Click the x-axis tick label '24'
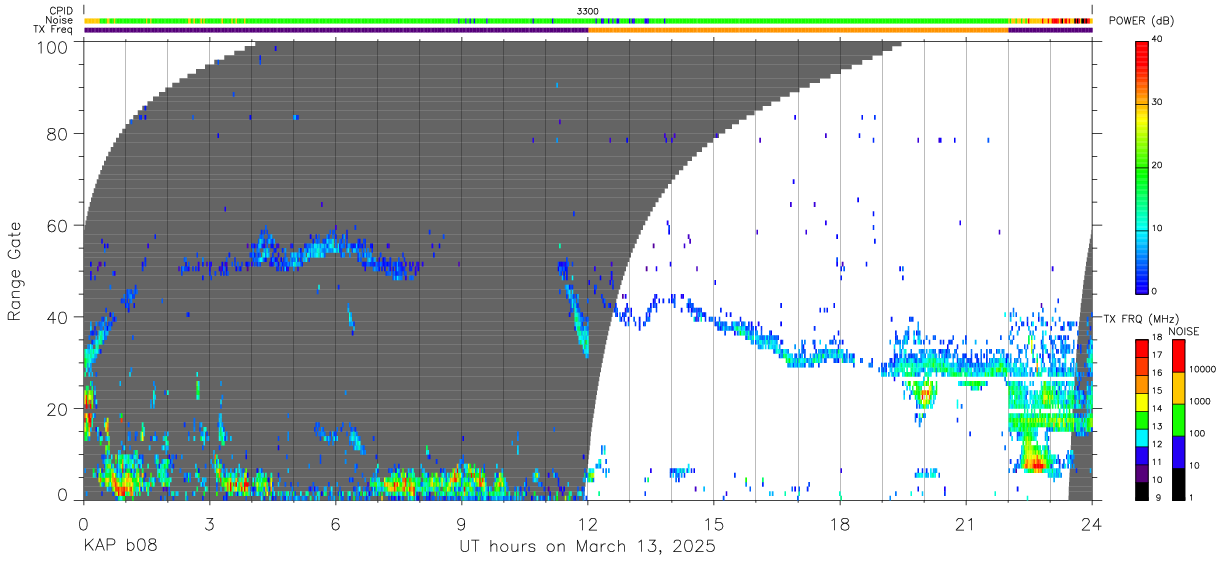1228x567 pixels. (x=1092, y=523)
